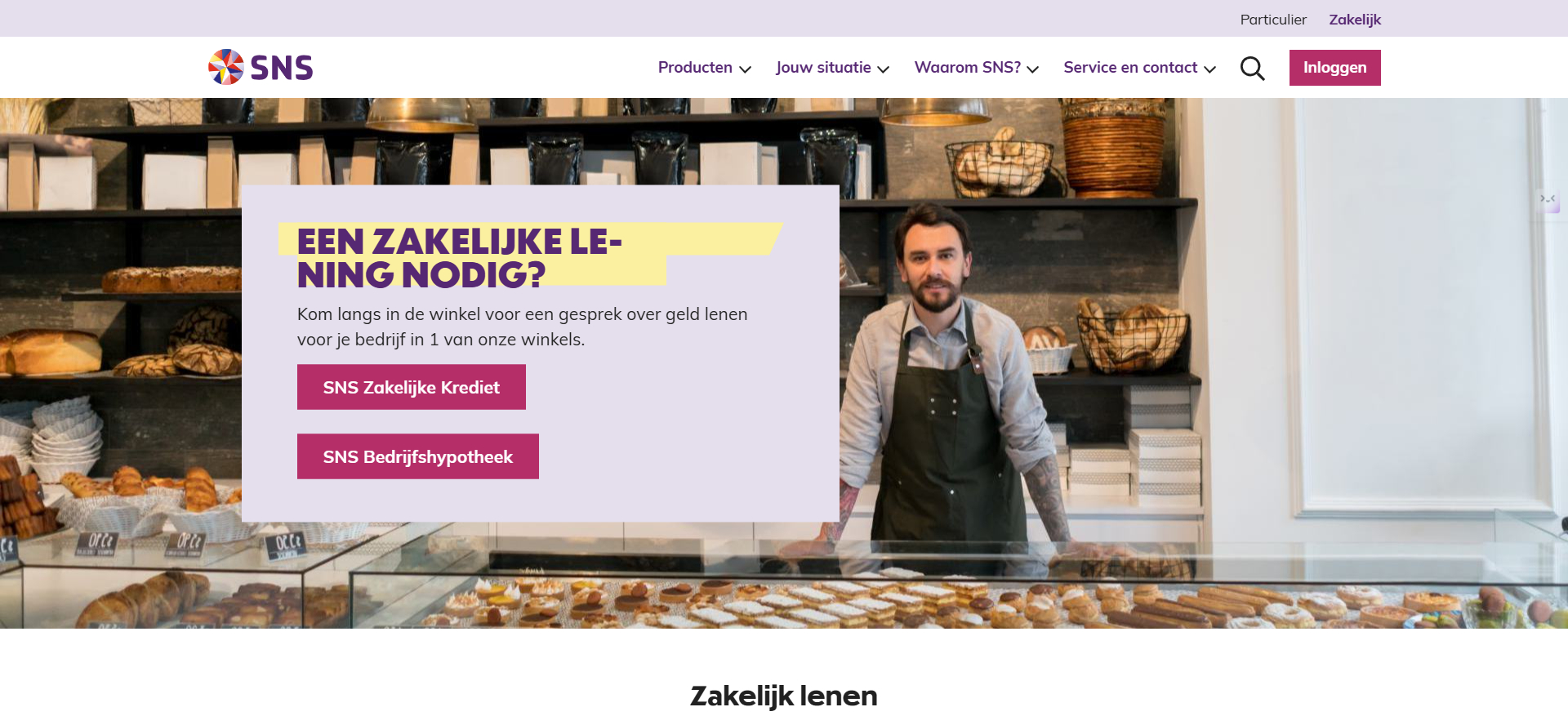Expand the Service en contact chevron
1568x716 pixels.
pos(1209,69)
